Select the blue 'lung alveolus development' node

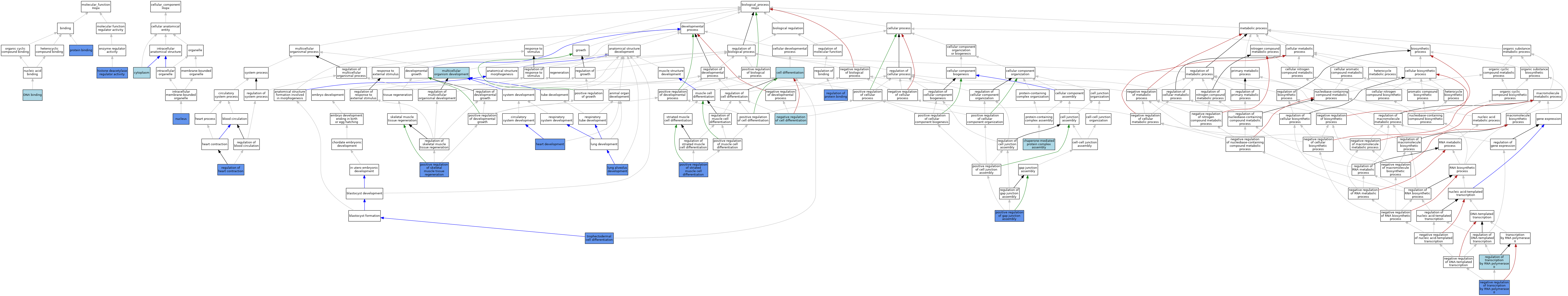(617, 169)
